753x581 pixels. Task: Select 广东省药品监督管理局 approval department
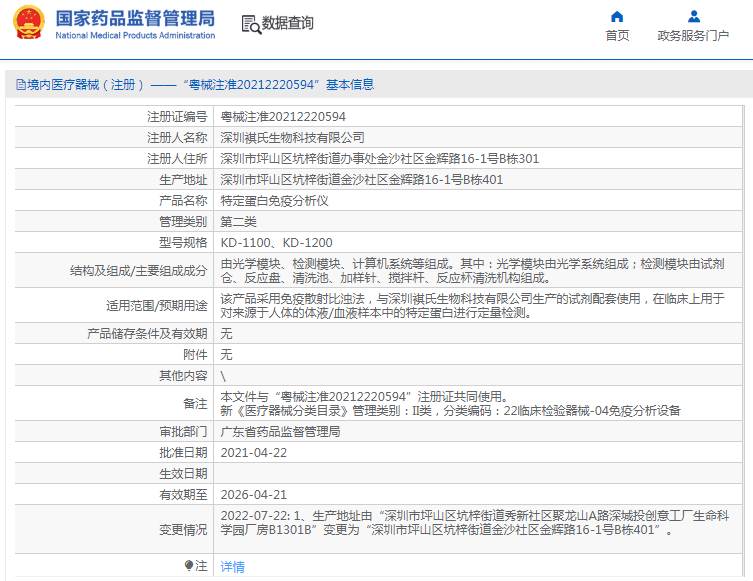[x=280, y=432]
